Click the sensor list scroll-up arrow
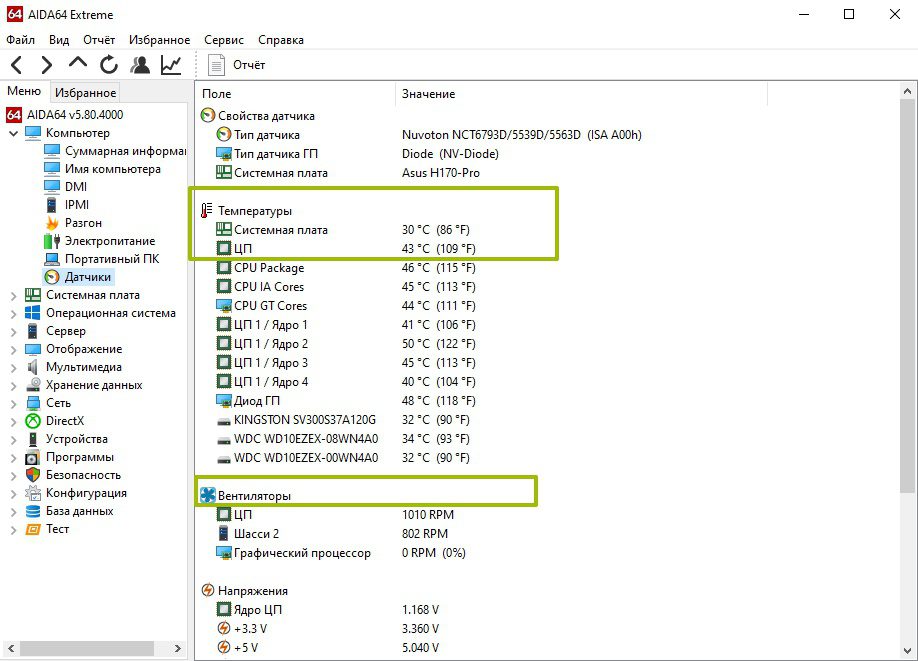This screenshot has width=918, height=661. 907,91
